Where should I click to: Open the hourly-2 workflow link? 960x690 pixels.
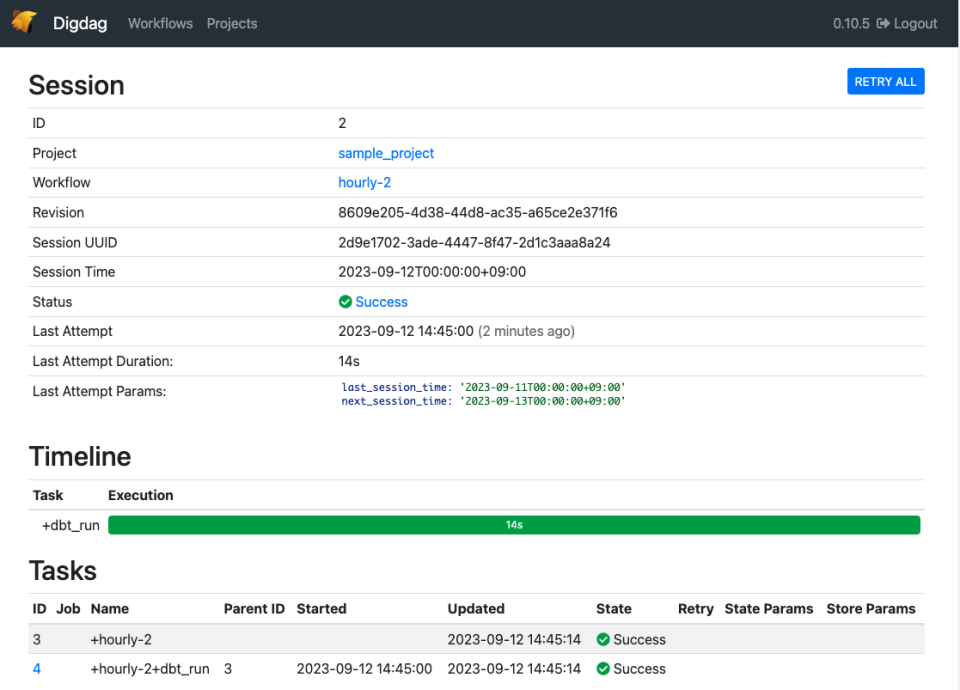click(x=364, y=182)
